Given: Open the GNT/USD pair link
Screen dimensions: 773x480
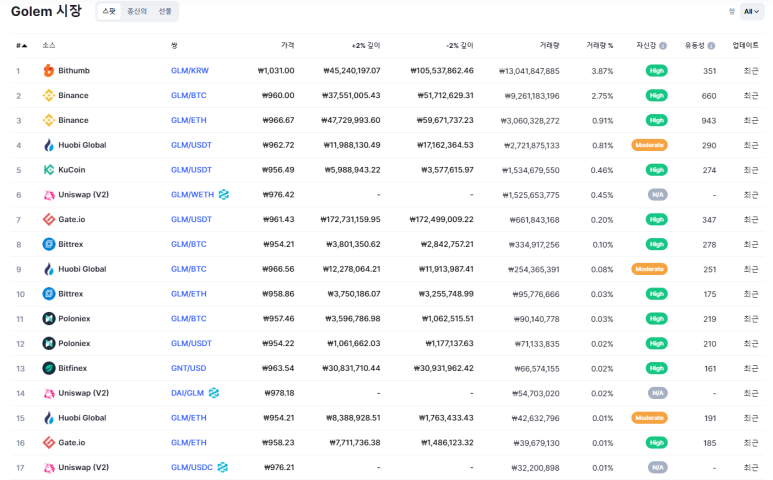Looking at the screenshot, I should coord(188,368).
